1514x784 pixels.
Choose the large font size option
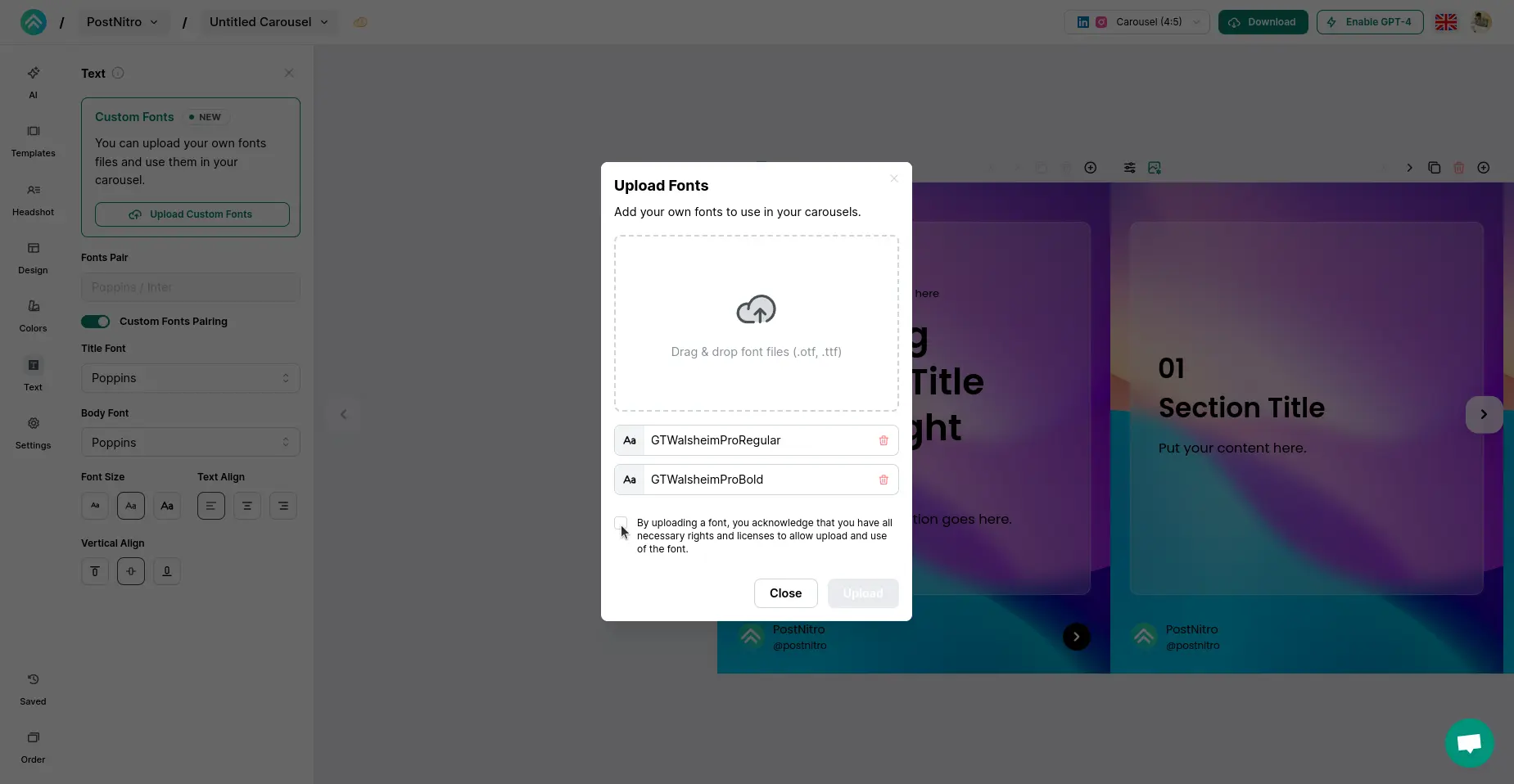click(x=167, y=506)
